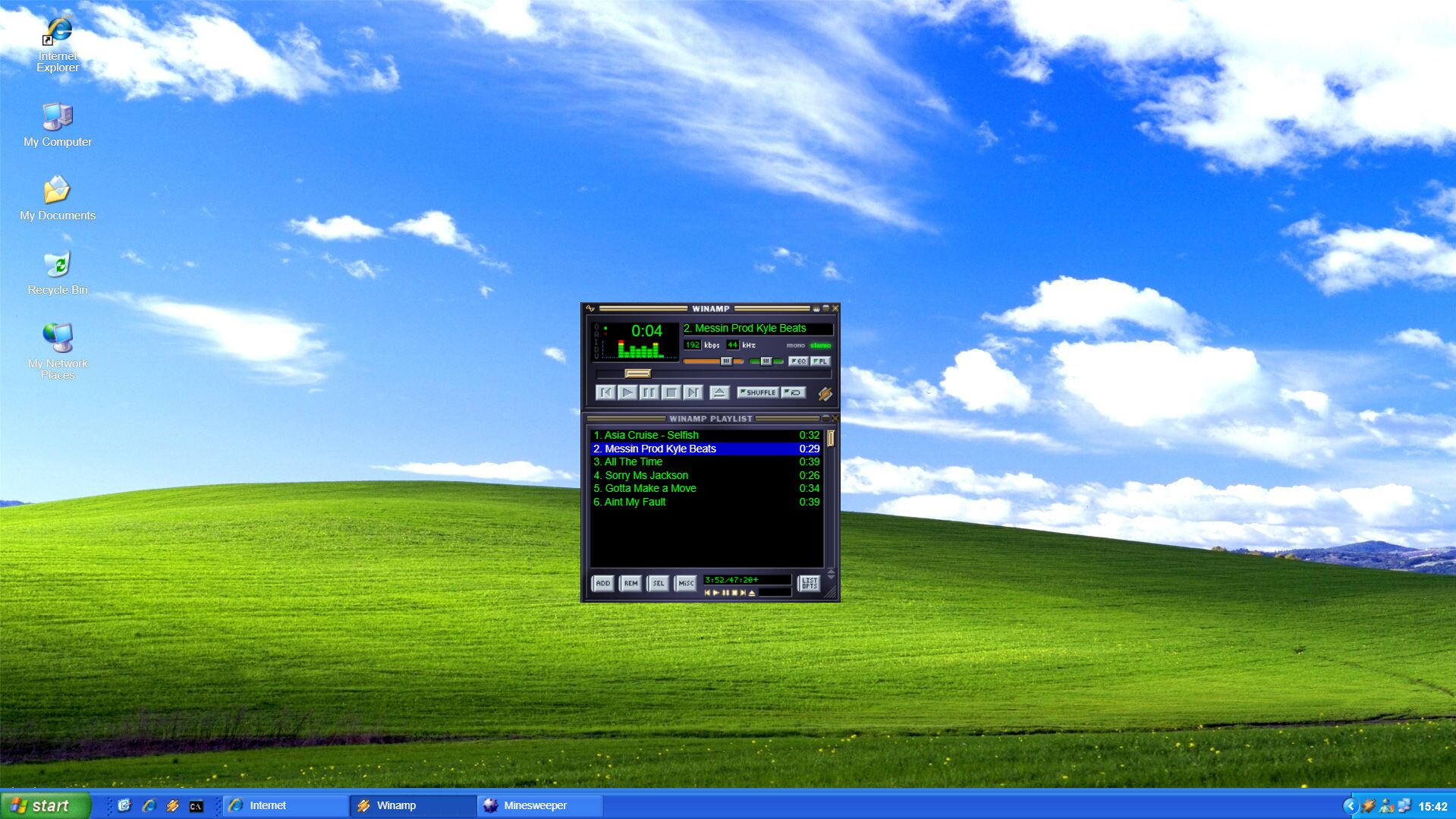Click the Previous track button in Winamp
Image resolution: width=1456 pixels, height=819 pixels.
point(605,392)
